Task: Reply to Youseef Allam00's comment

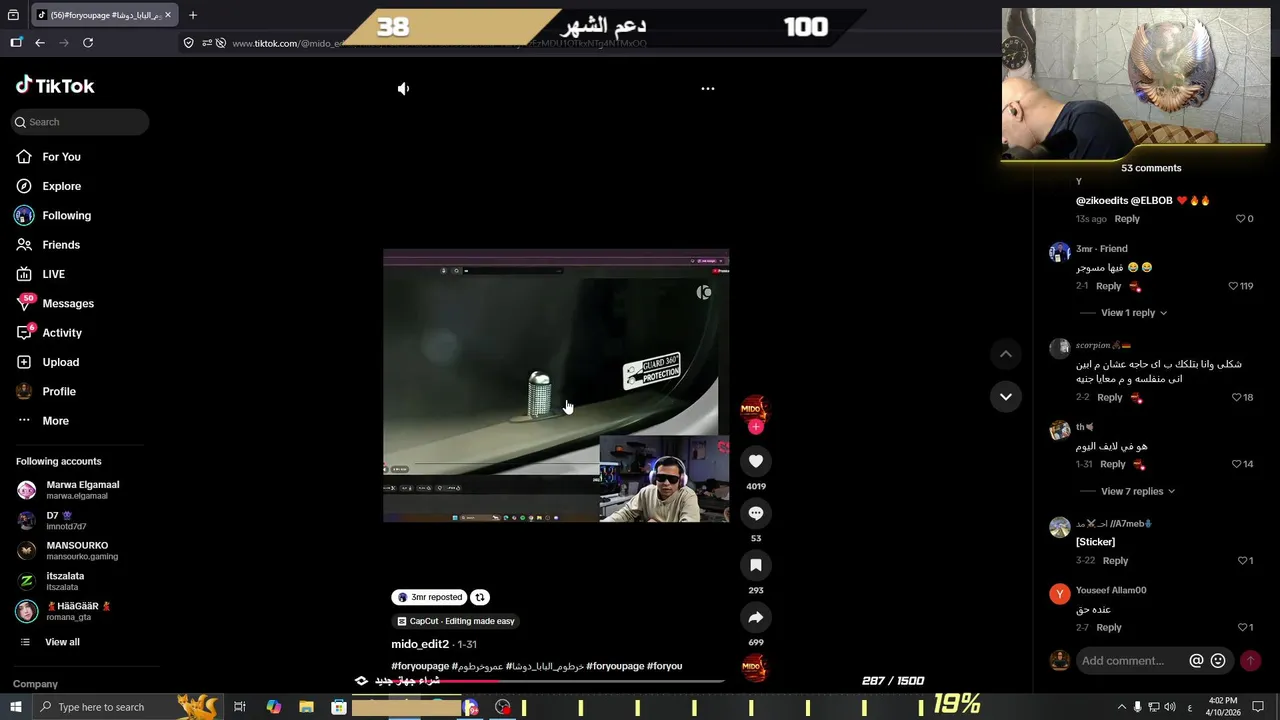Action: click(x=1108, y=627)
